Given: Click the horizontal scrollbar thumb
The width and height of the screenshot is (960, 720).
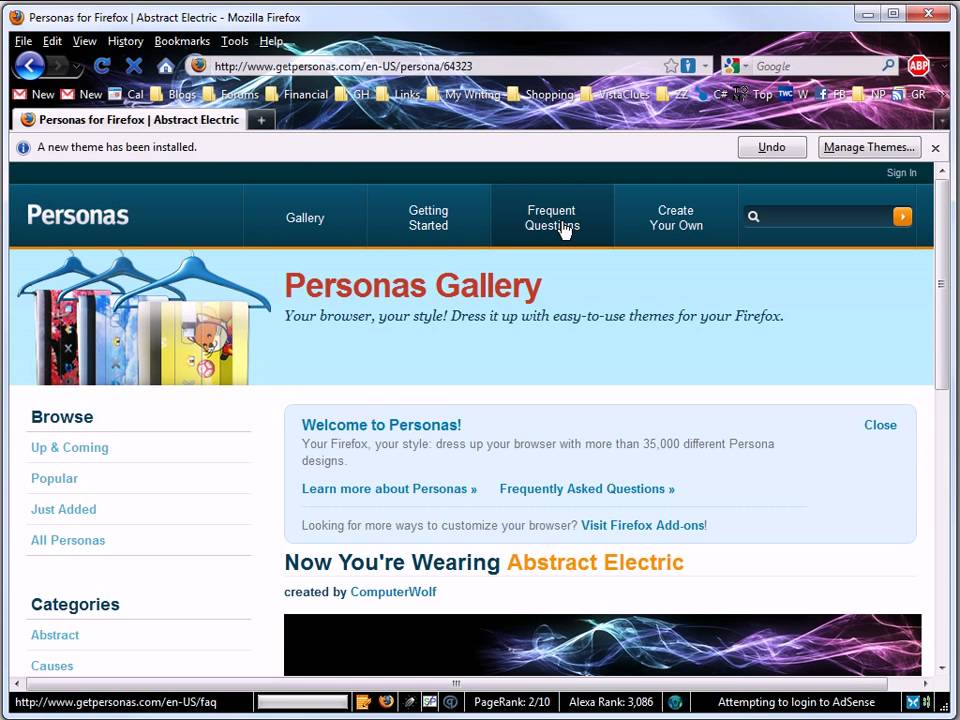Looking at the screenshot, I should pos(456,683).
